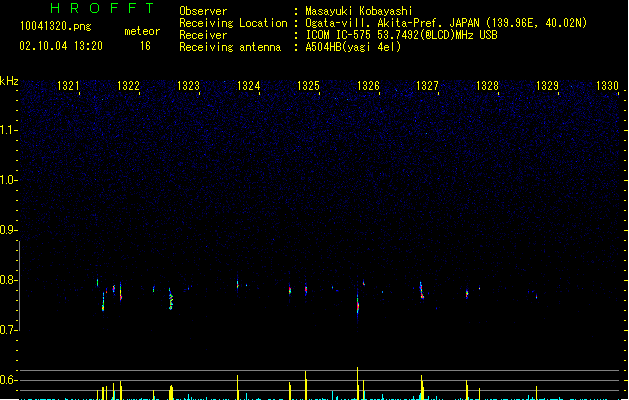This screenshot has width=629, height=400.
Task: Click the 1322 time axis label
Action: coord(128,86)
